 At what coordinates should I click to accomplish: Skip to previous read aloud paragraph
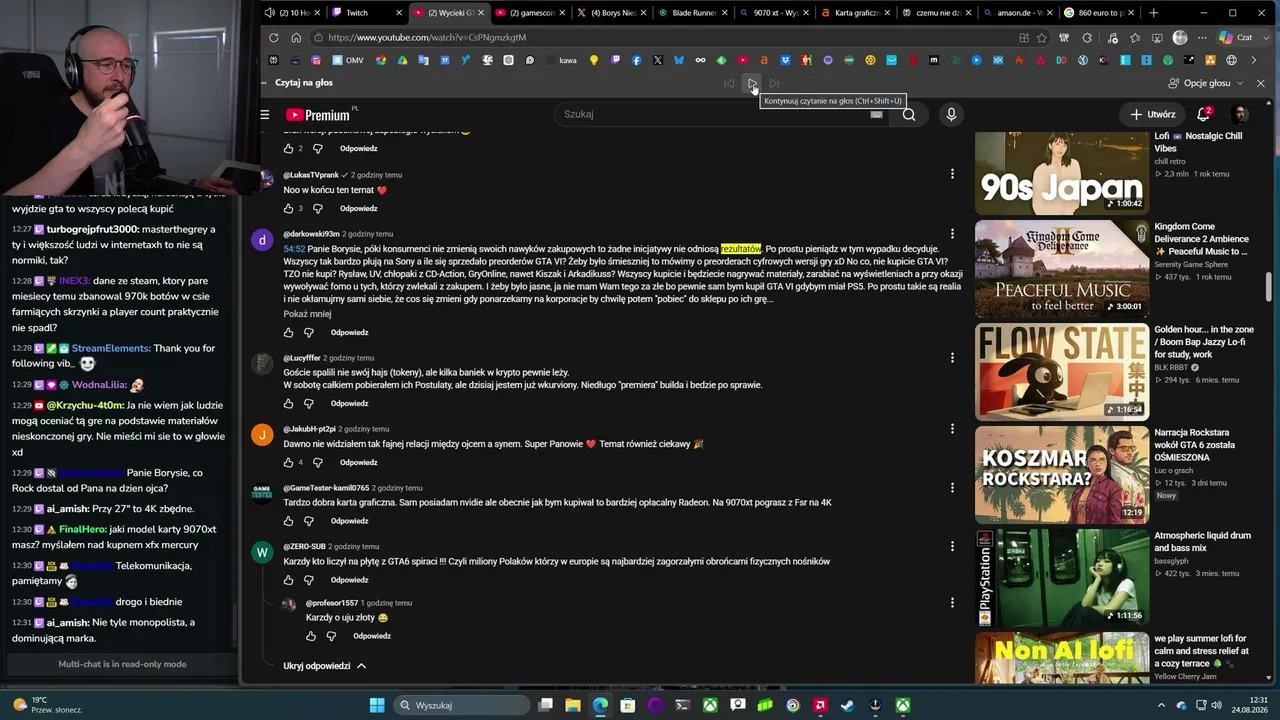tap(729, 83)
